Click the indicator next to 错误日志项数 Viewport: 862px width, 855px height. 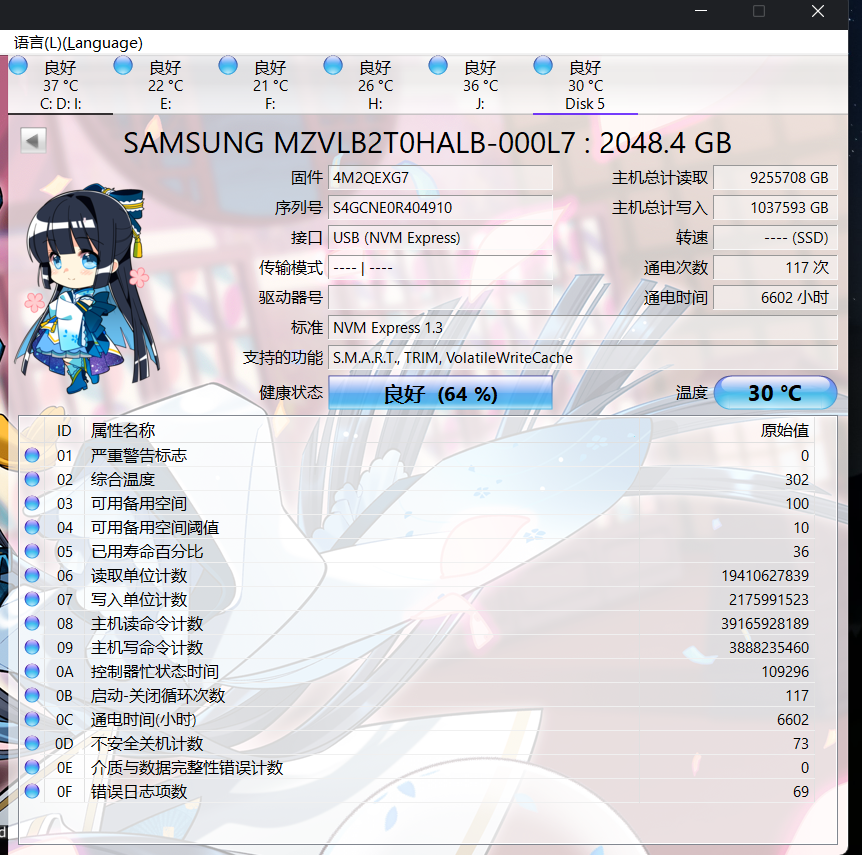point(31,791)
